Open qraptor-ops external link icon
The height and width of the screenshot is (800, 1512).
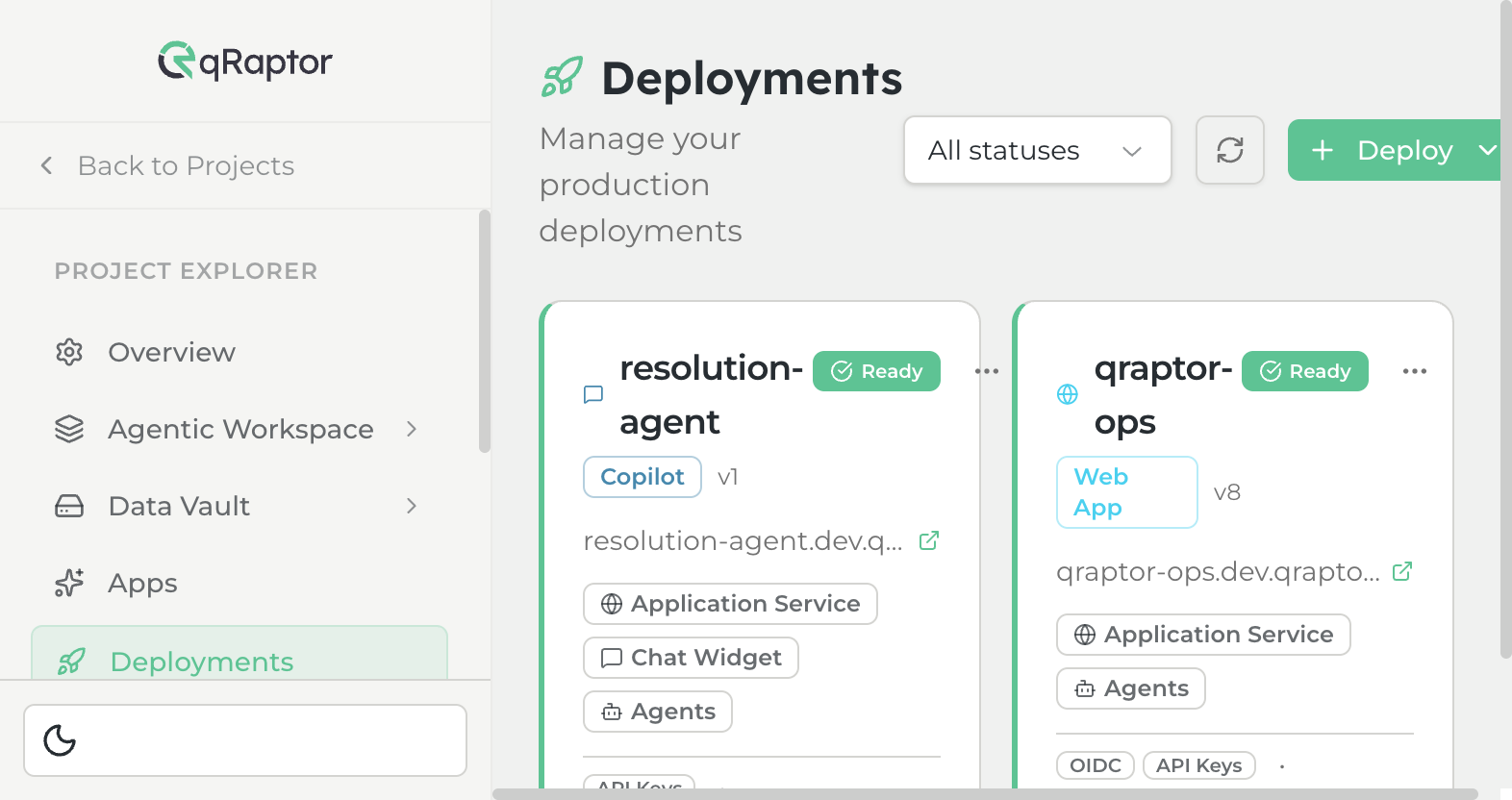1402,571
